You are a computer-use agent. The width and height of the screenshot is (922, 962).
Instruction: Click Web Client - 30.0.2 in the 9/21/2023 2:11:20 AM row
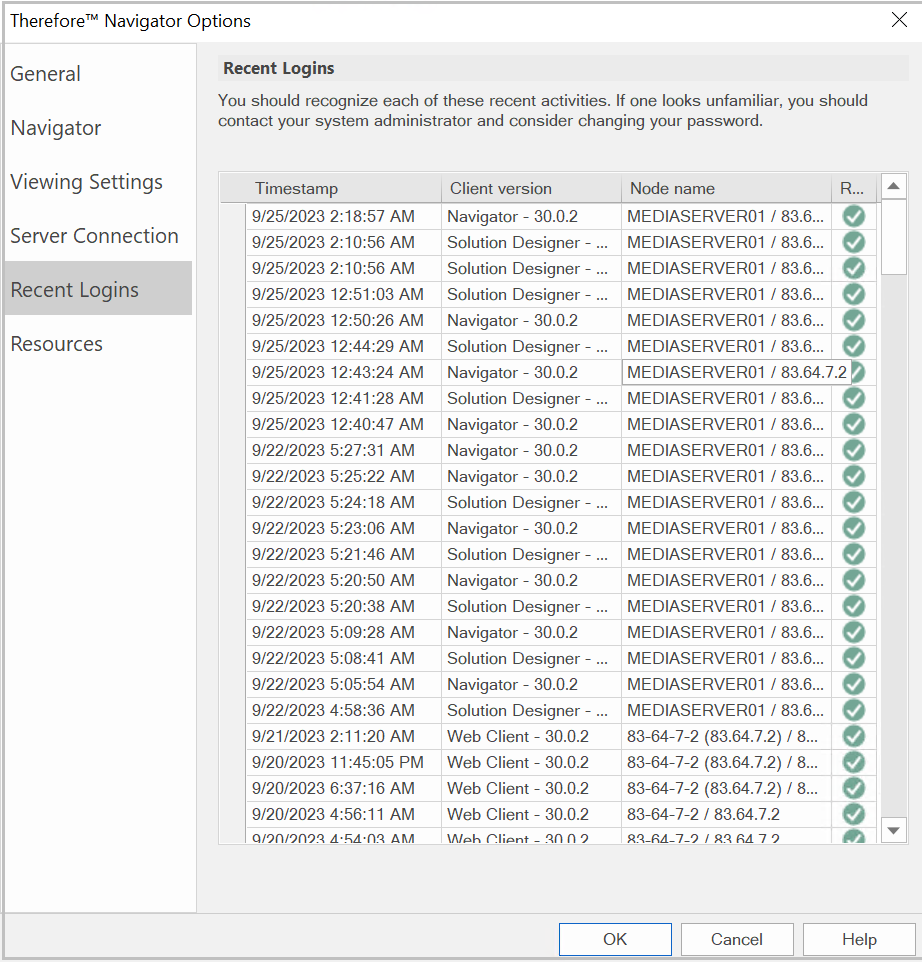click(531, 736)
